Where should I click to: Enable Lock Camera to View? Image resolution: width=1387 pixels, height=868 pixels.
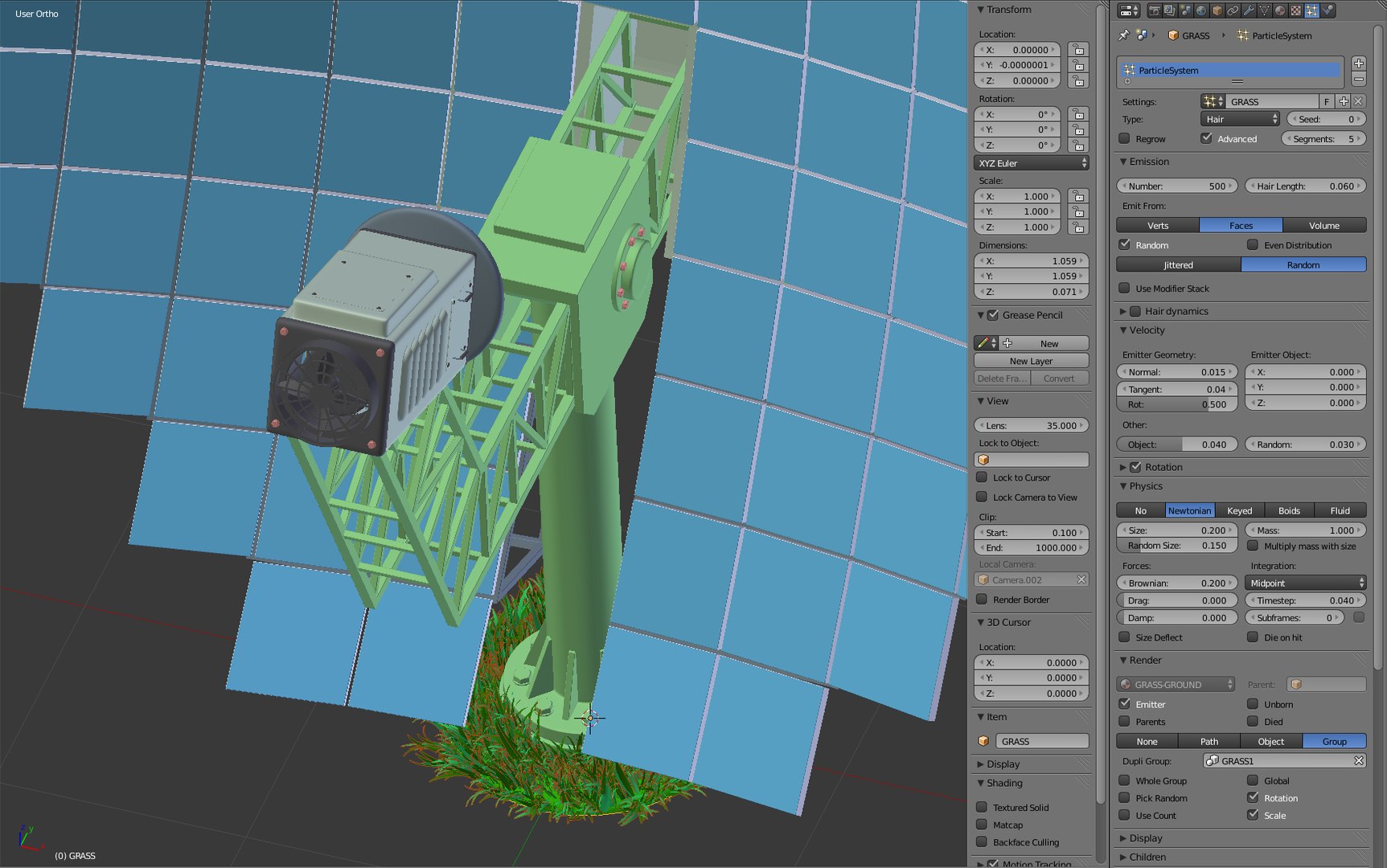[982, 497]
